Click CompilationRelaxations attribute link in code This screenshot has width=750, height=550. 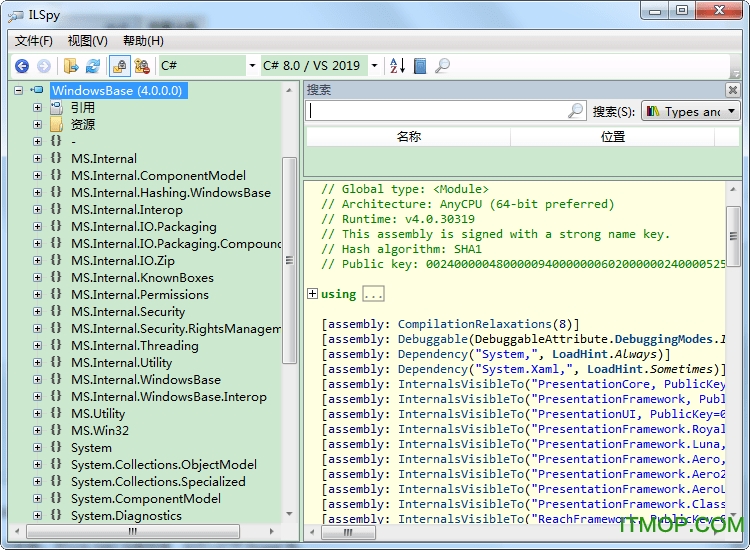tap(474, 324)
